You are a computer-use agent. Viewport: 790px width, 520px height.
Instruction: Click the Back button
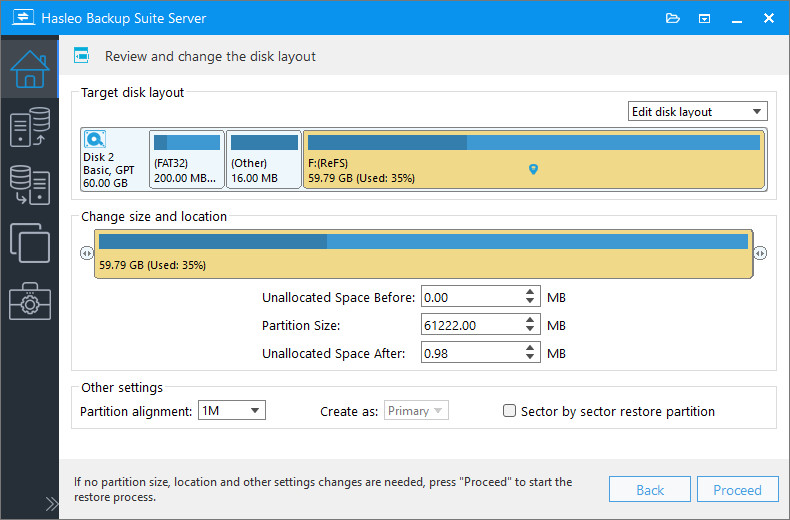pos(650,489)
